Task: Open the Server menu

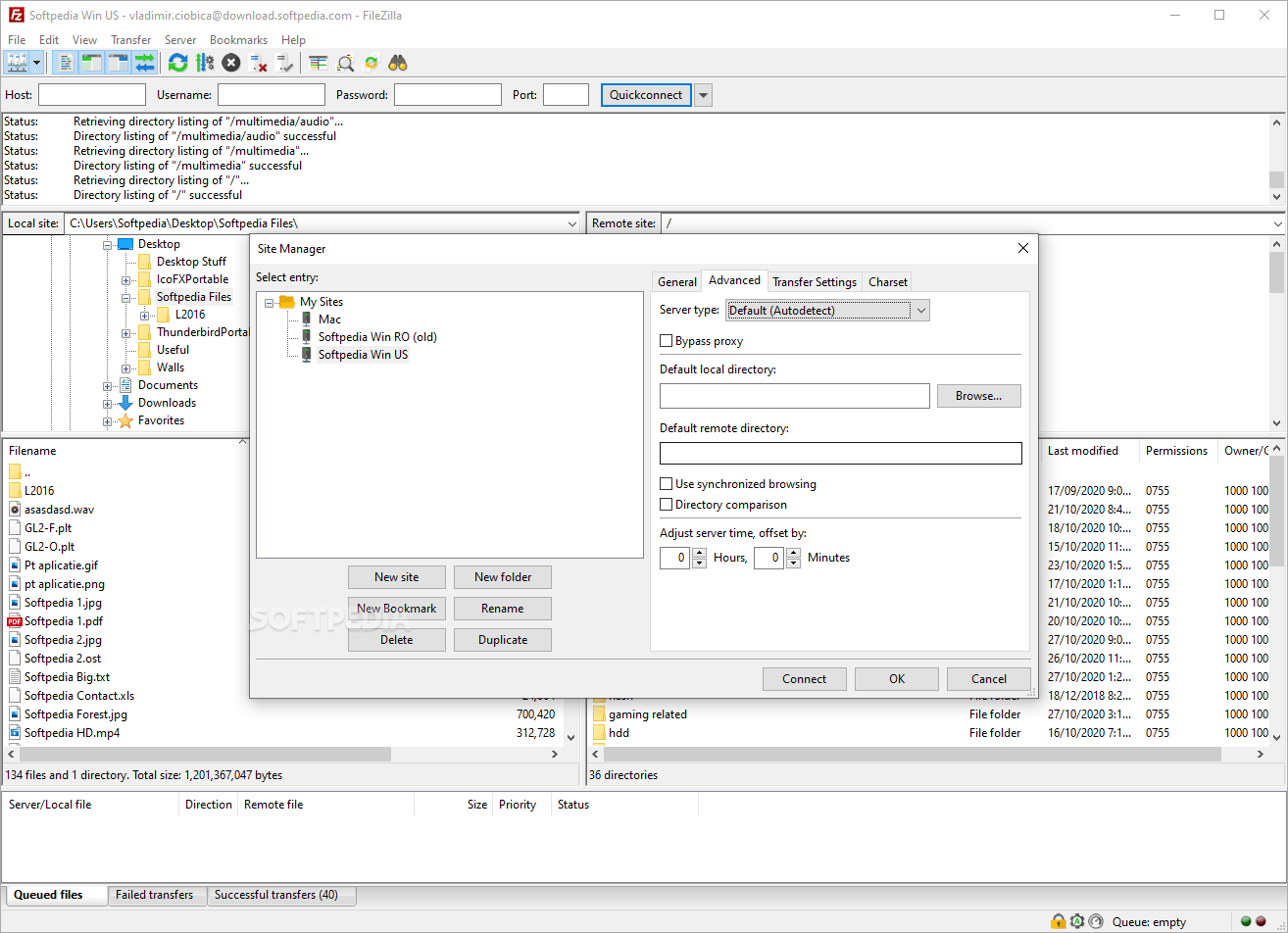Action: (180, 40)
